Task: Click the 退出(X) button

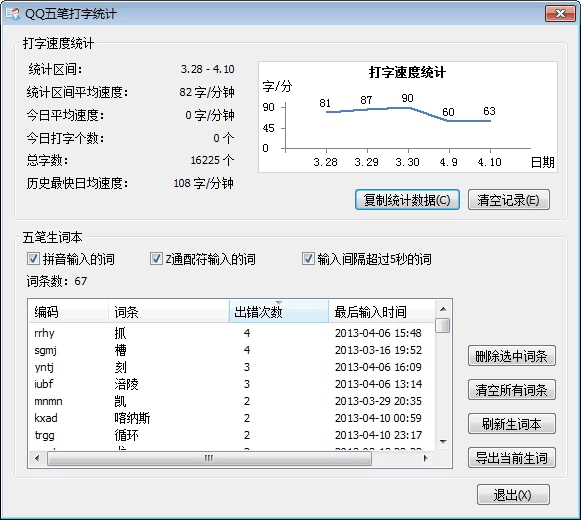Action: pos(513,494)
